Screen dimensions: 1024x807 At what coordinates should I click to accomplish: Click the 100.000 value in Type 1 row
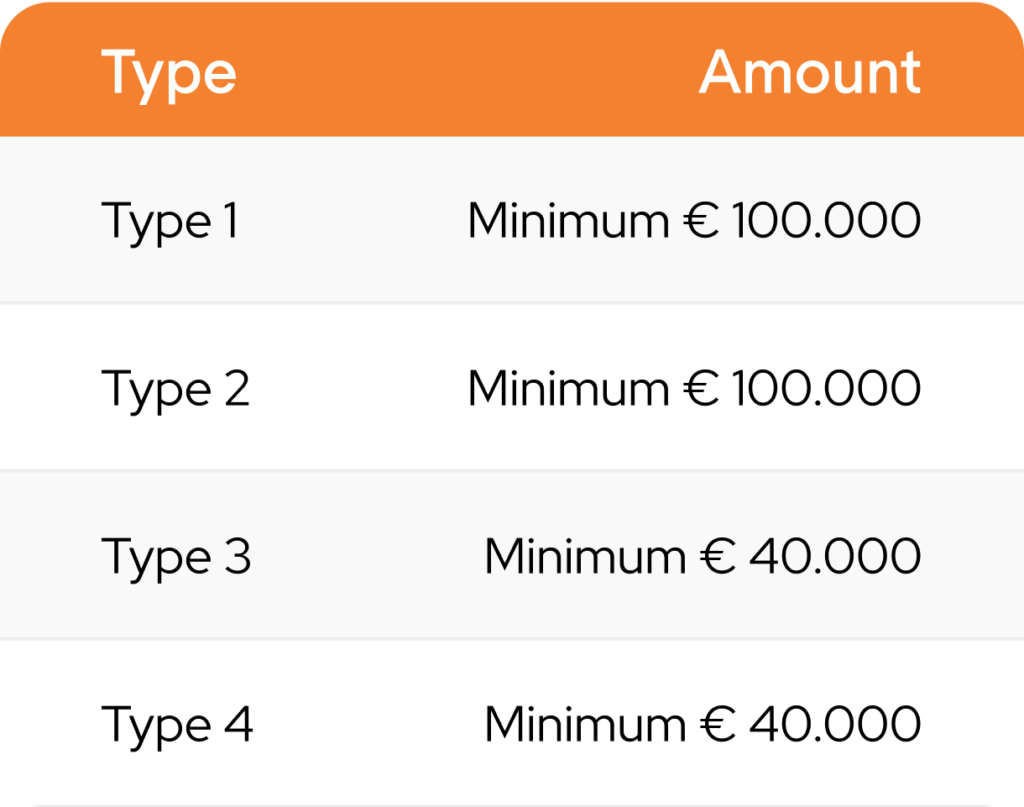click(x=826, y=221)
